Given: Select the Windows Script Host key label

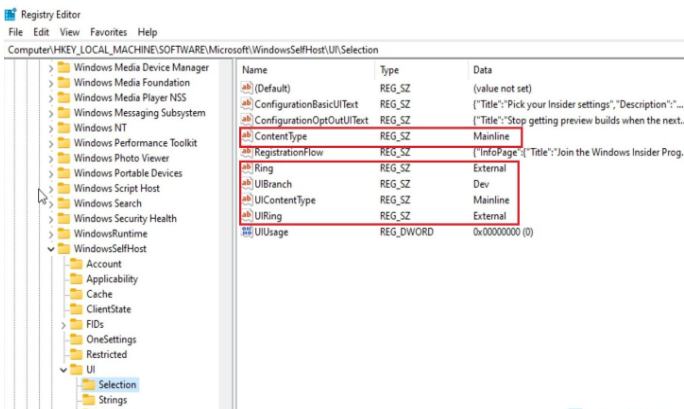Looking at the screenshot, I should tap(116, 188).
